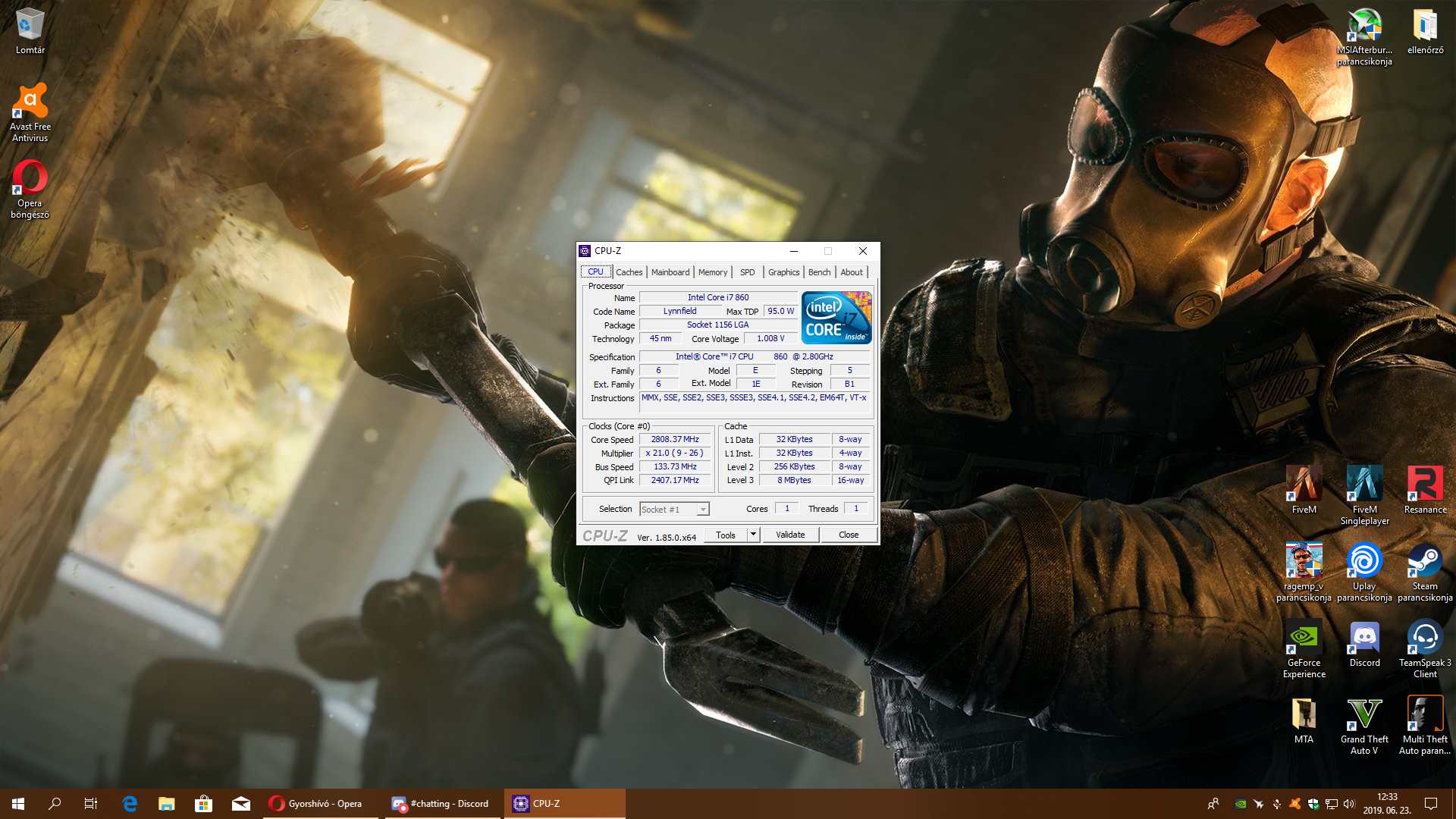Viewport: 1456px width, 819px height.
Task: Click the Core Speed value 2808.37 MHz
Action: point(675,439)
